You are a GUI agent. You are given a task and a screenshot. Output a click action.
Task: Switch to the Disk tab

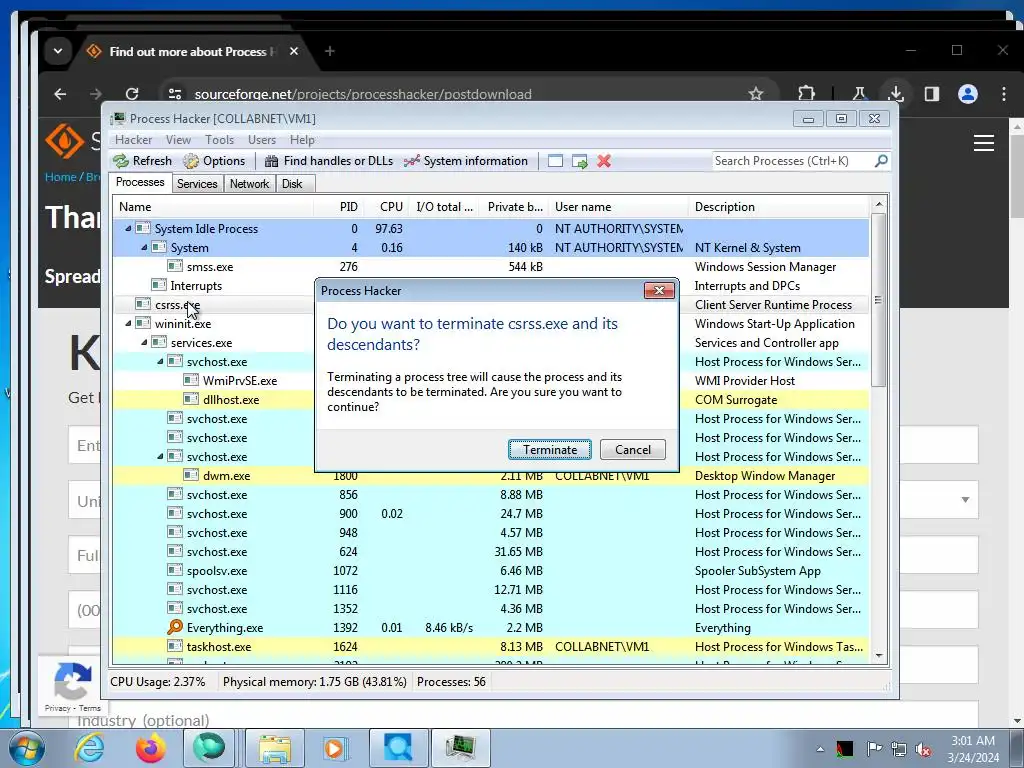click(x=292, y=184)
